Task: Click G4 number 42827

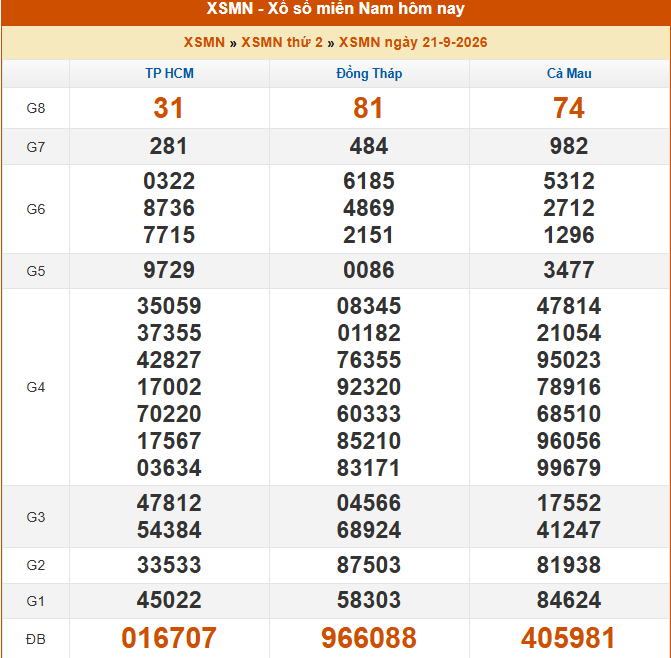Action: click(x=169, y=360)
